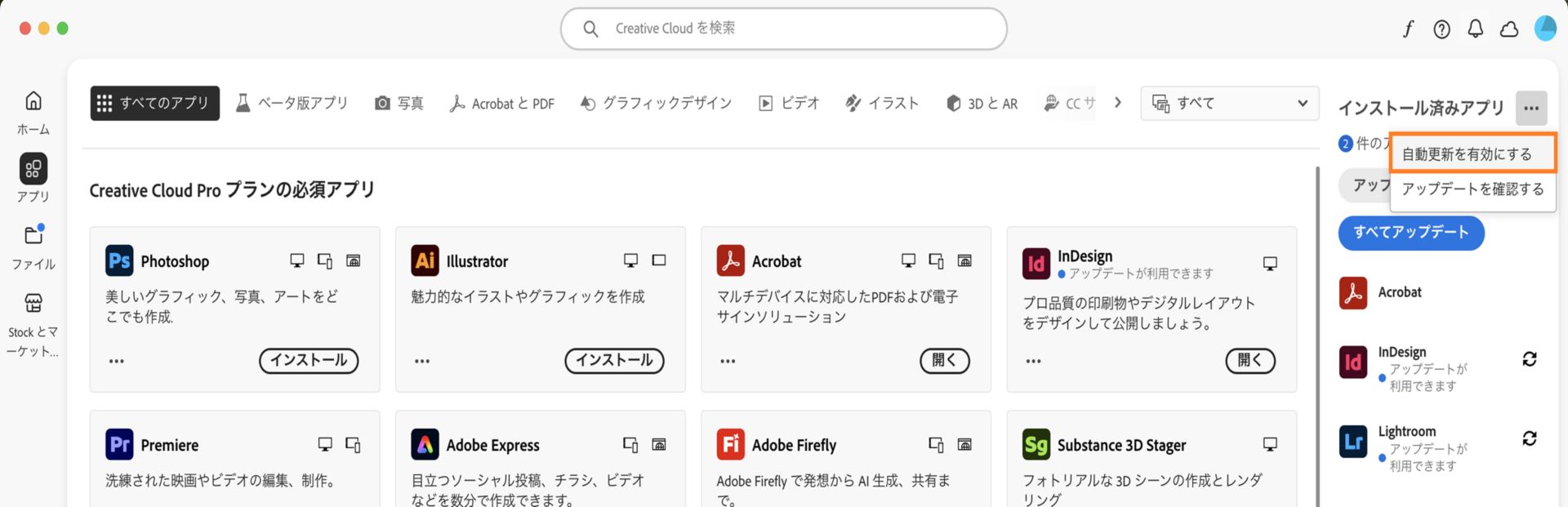Select the グラフィックデザイン tab
The height and width of the screenshot is (507, 1568).
tap(656, 103)
